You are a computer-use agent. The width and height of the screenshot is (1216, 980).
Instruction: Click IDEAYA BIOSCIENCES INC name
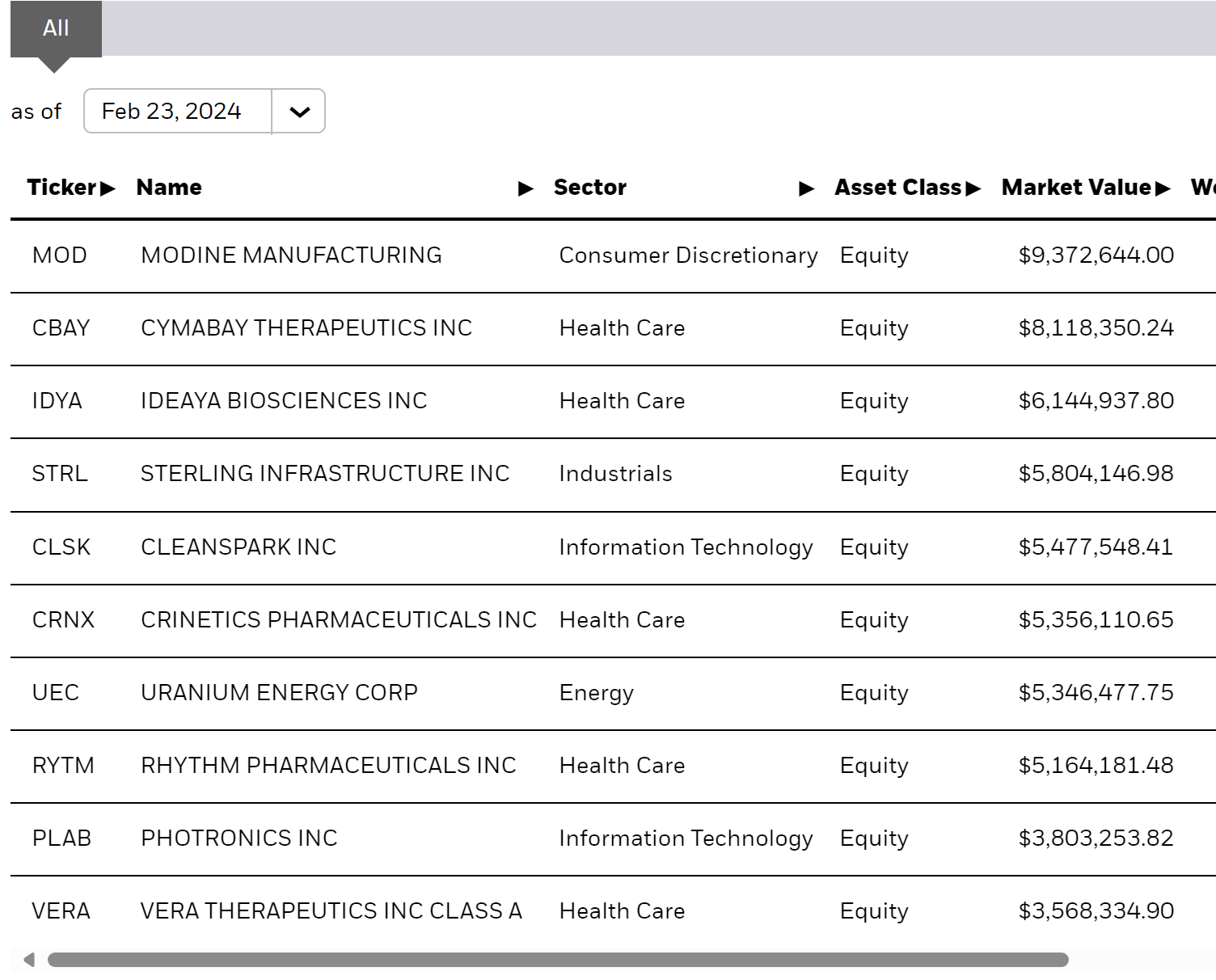click(284, 401)
